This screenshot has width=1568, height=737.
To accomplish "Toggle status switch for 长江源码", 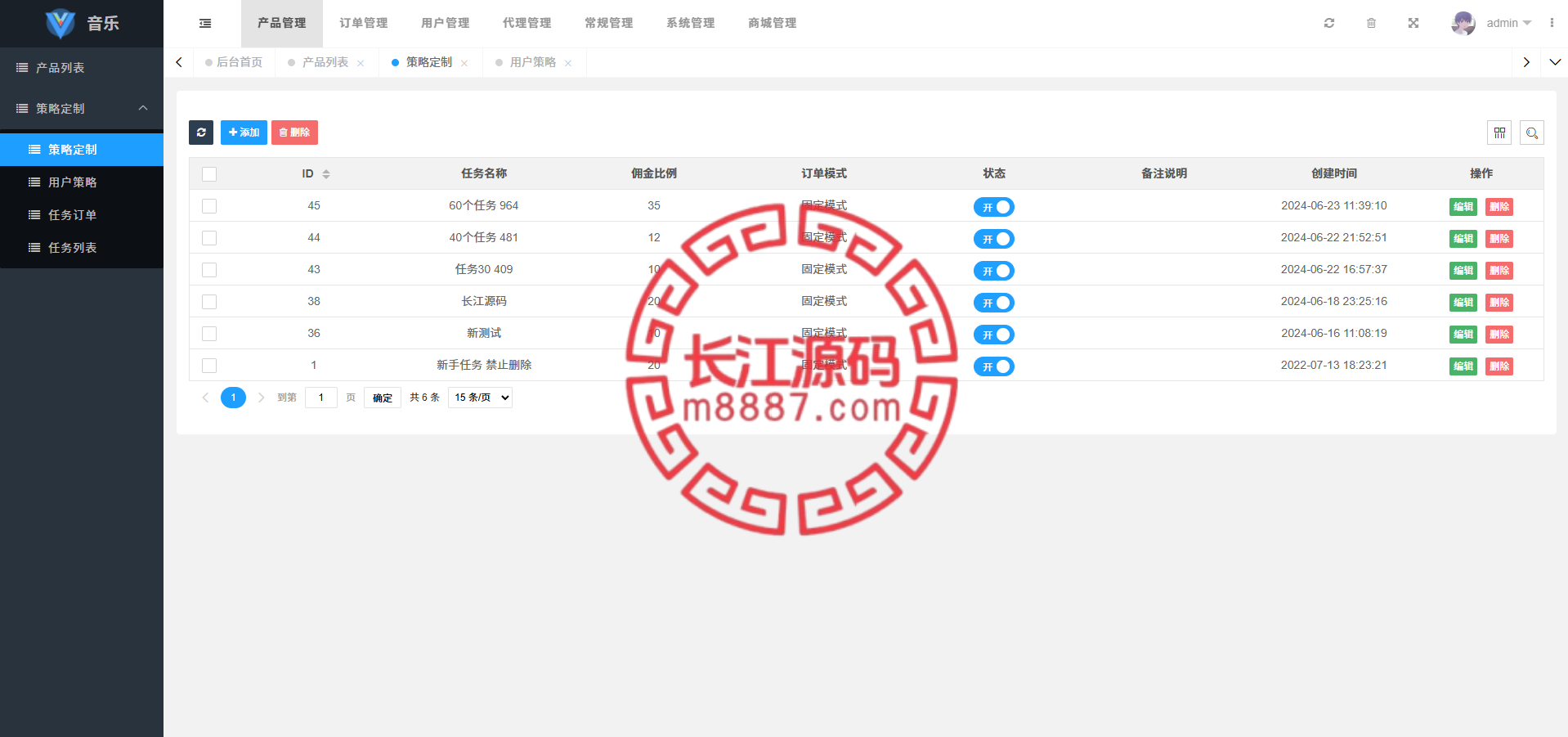I will point(994,303).
